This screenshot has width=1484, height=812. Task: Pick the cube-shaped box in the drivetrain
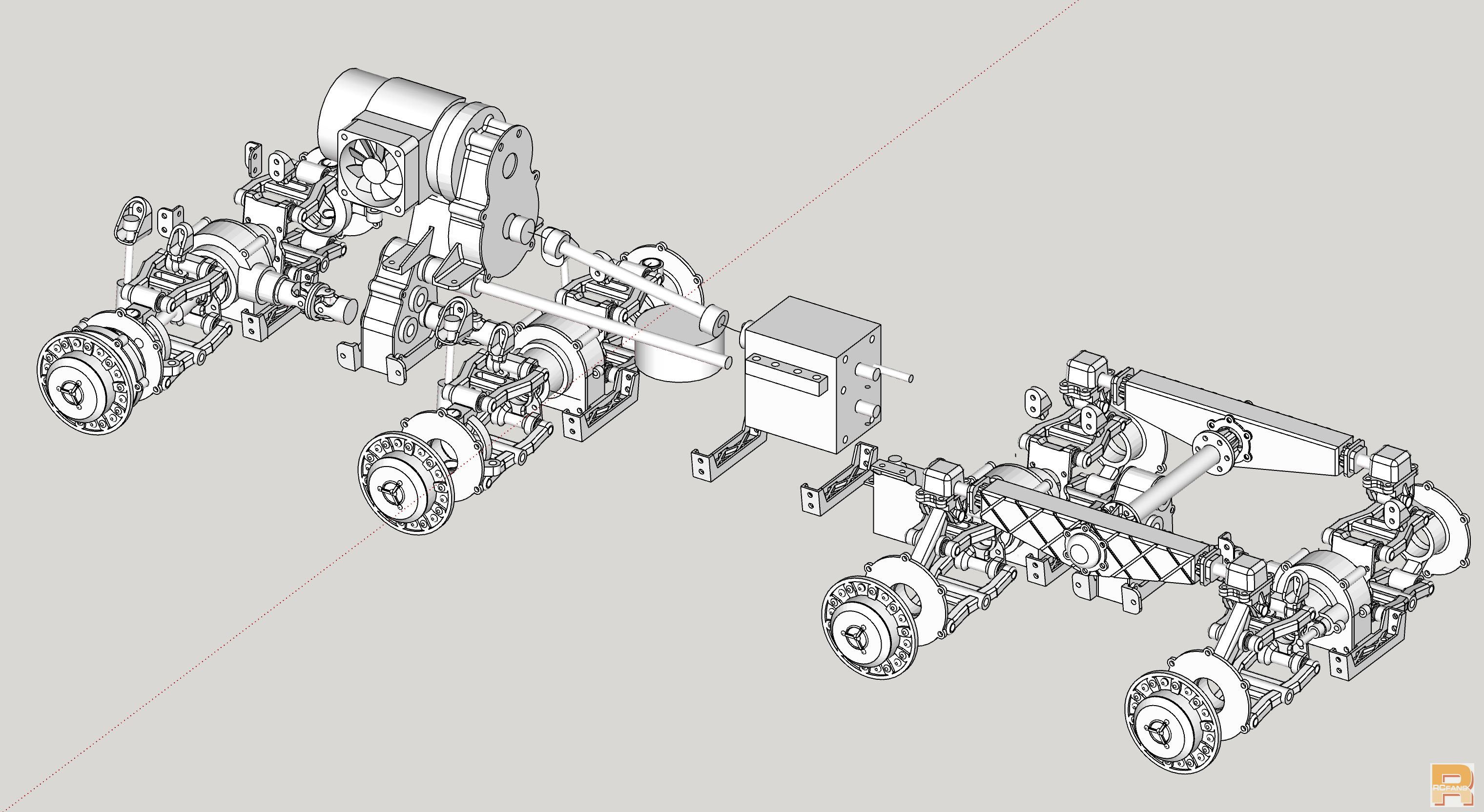pyautogui.click(x=812, y=374)
